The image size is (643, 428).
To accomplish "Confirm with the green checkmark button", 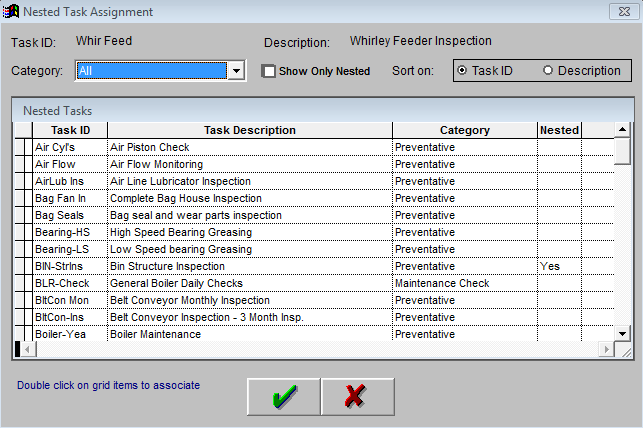I will click(284, 396).
